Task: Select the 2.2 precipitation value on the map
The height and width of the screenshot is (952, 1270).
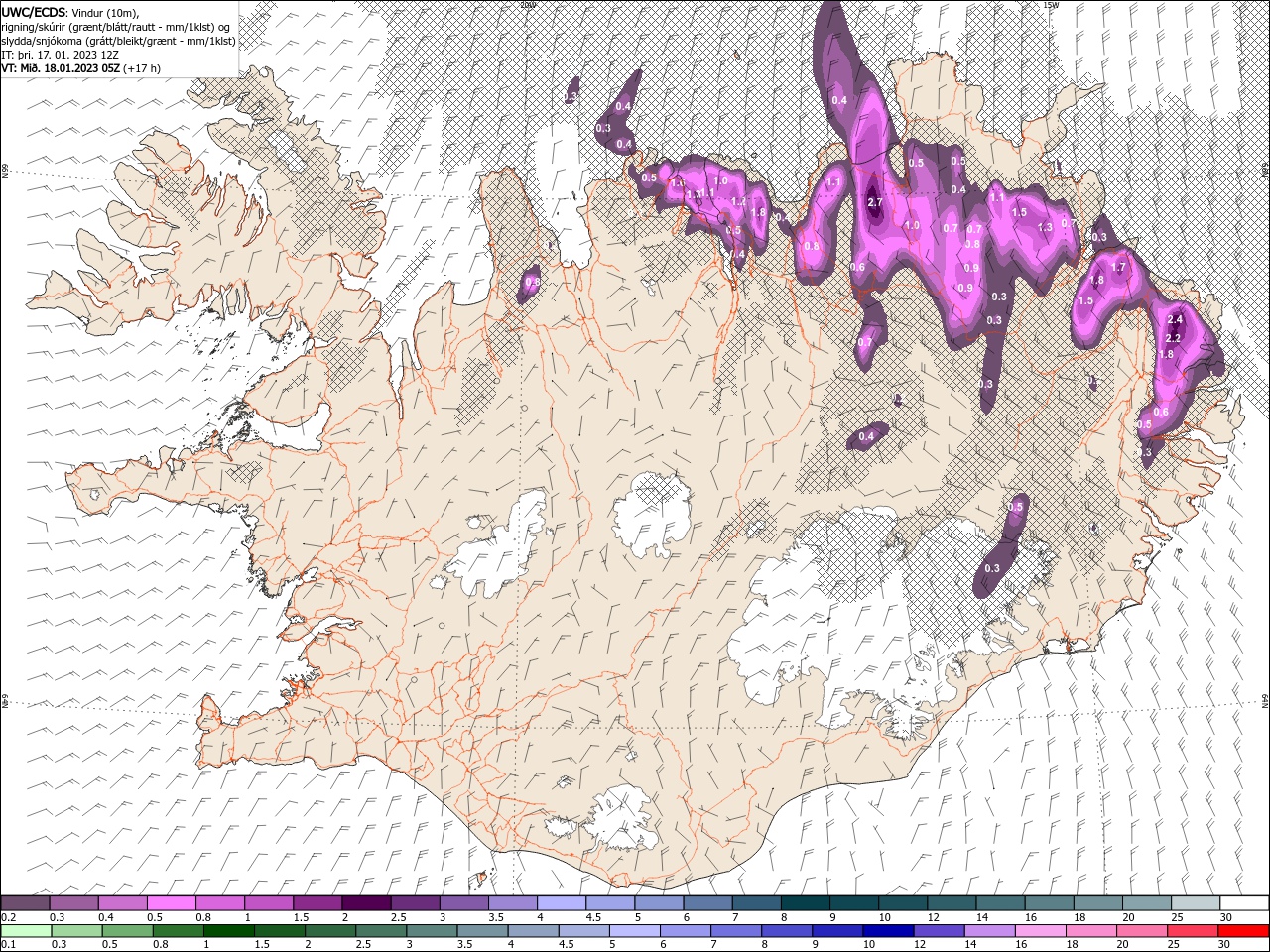Action: click(1173, 338)
